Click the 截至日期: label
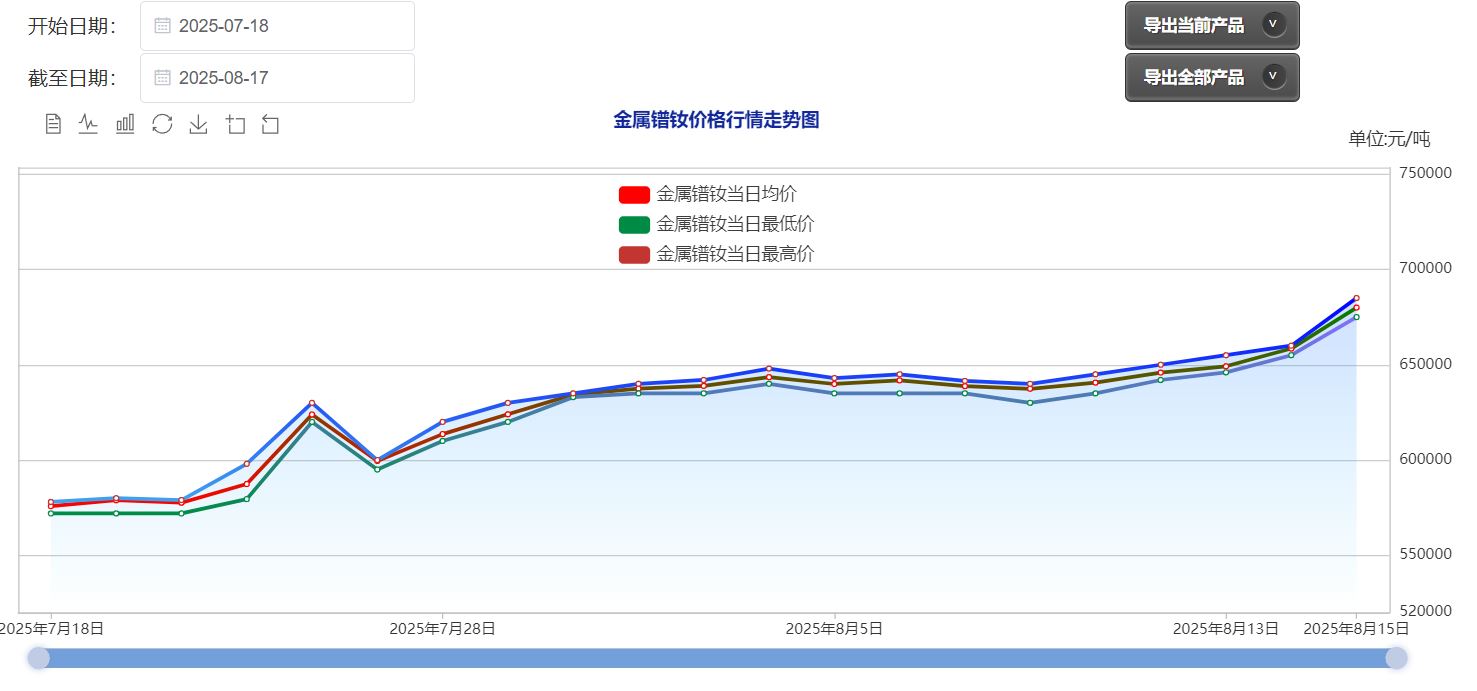The height and width of the screenshot is (691, 1477). pos(72,79)
